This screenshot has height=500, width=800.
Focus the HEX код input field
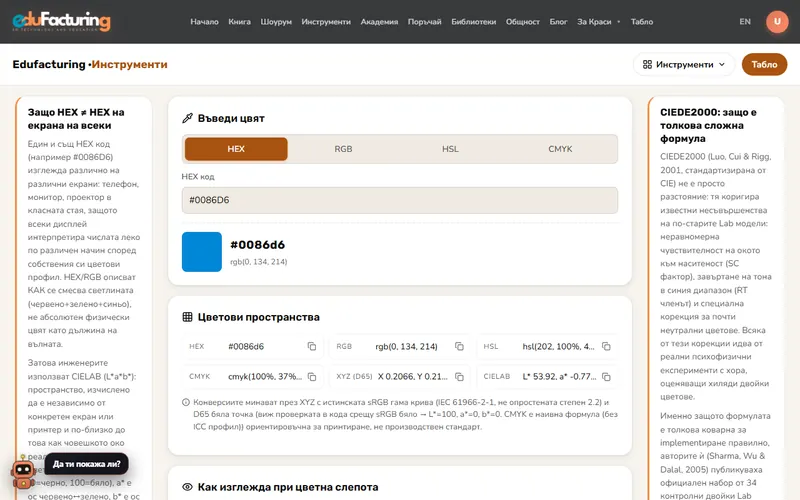(x=399, y=200)
